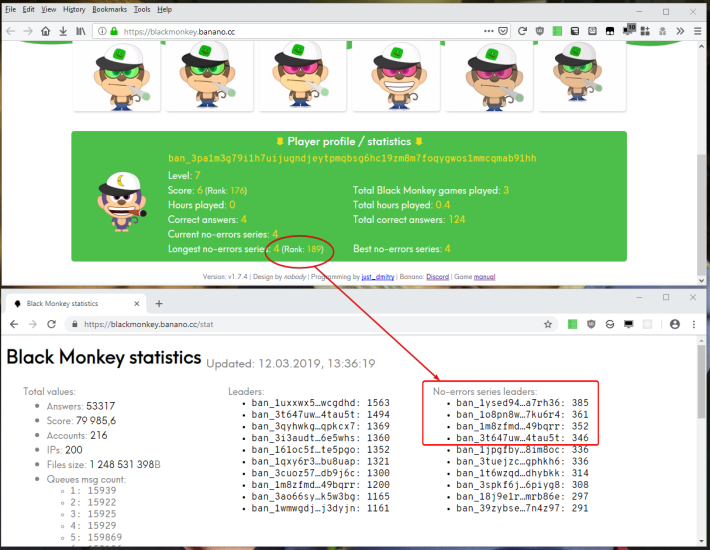Viewport: 710px width, 550px height.
Task: Follow the Discord link
Action: (x=437, y=277)
